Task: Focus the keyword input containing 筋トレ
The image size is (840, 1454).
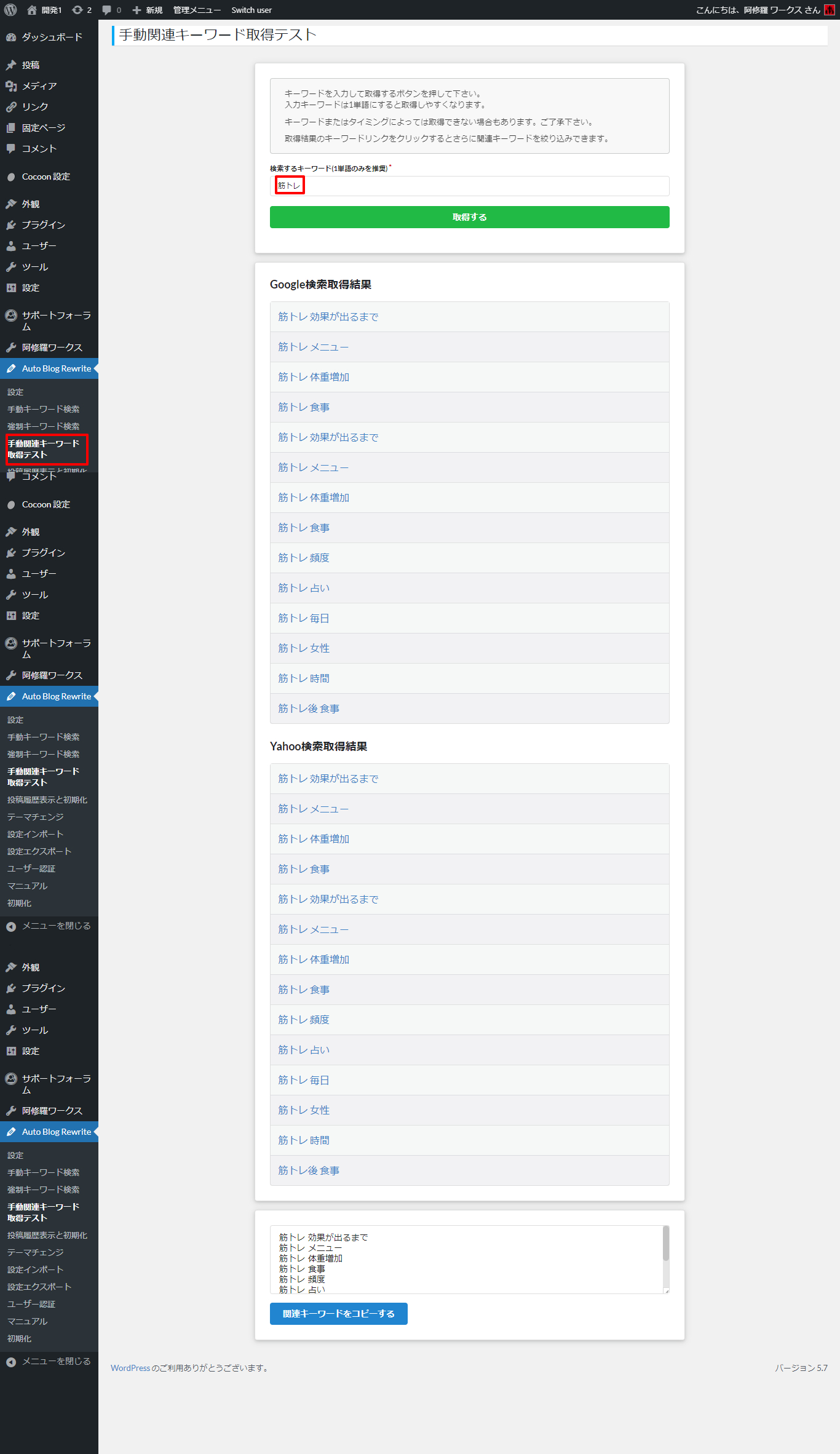Action: pyautogui.click(x=469, y=186)
